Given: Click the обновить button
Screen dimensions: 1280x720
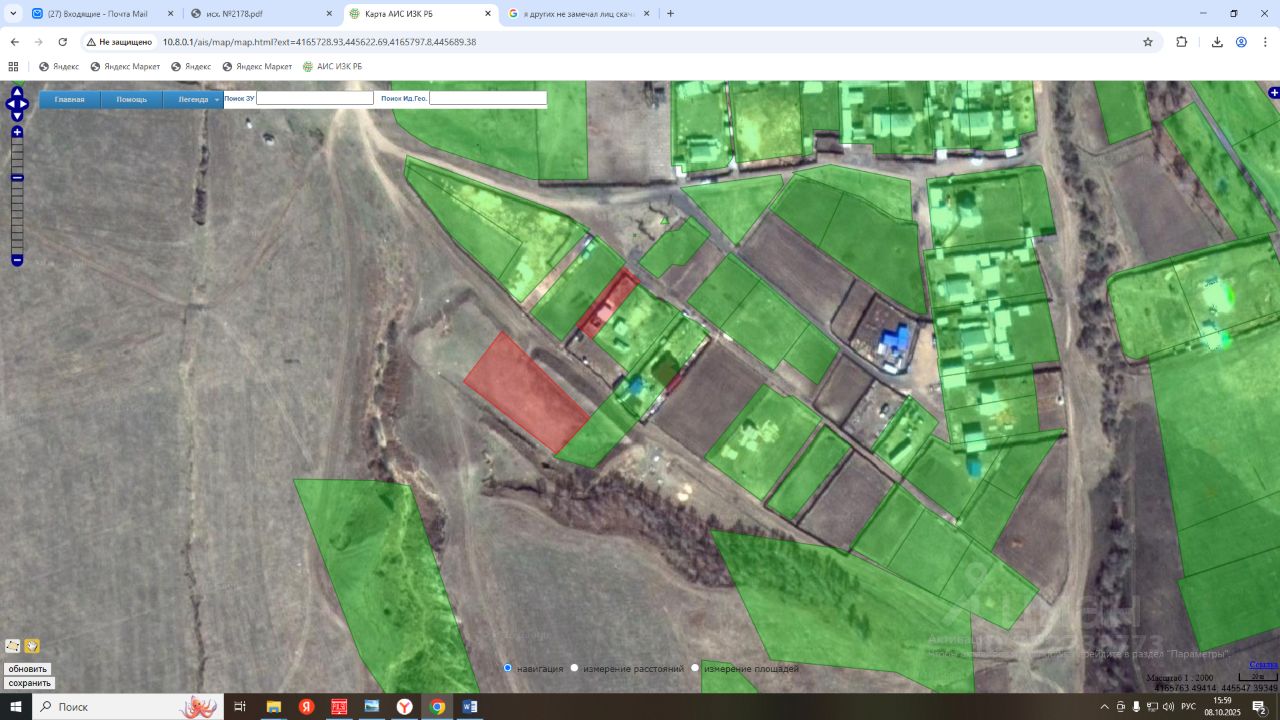Looking at the screenshot, I should pos(28,669).
